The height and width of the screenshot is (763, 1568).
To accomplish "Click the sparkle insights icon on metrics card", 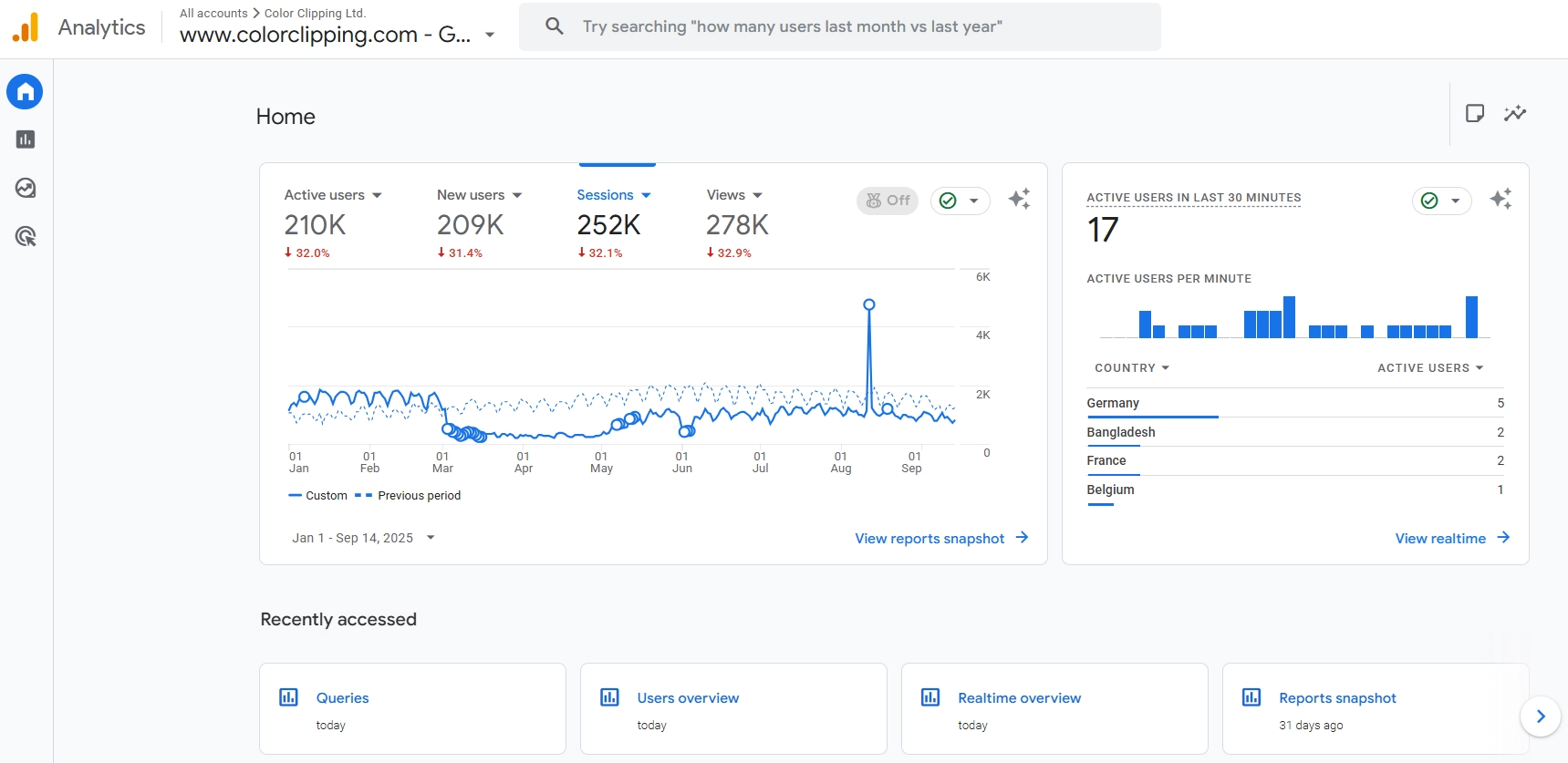I will pyautogui.click(x=1019, y=199).
